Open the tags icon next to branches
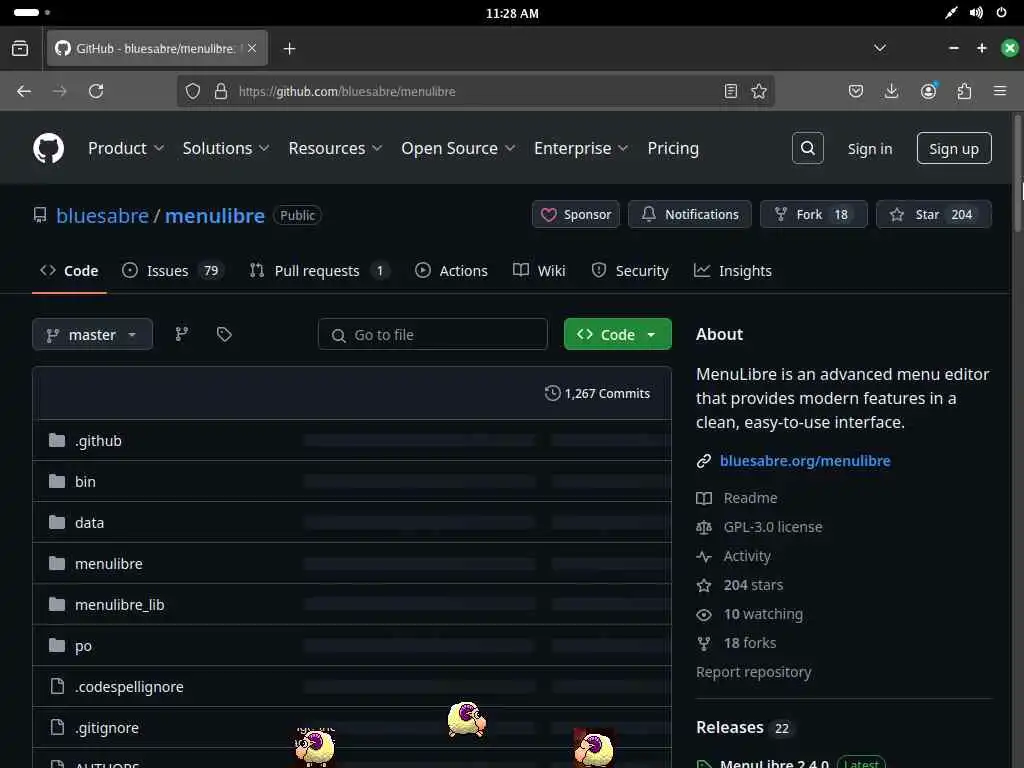 pos(224,334)
